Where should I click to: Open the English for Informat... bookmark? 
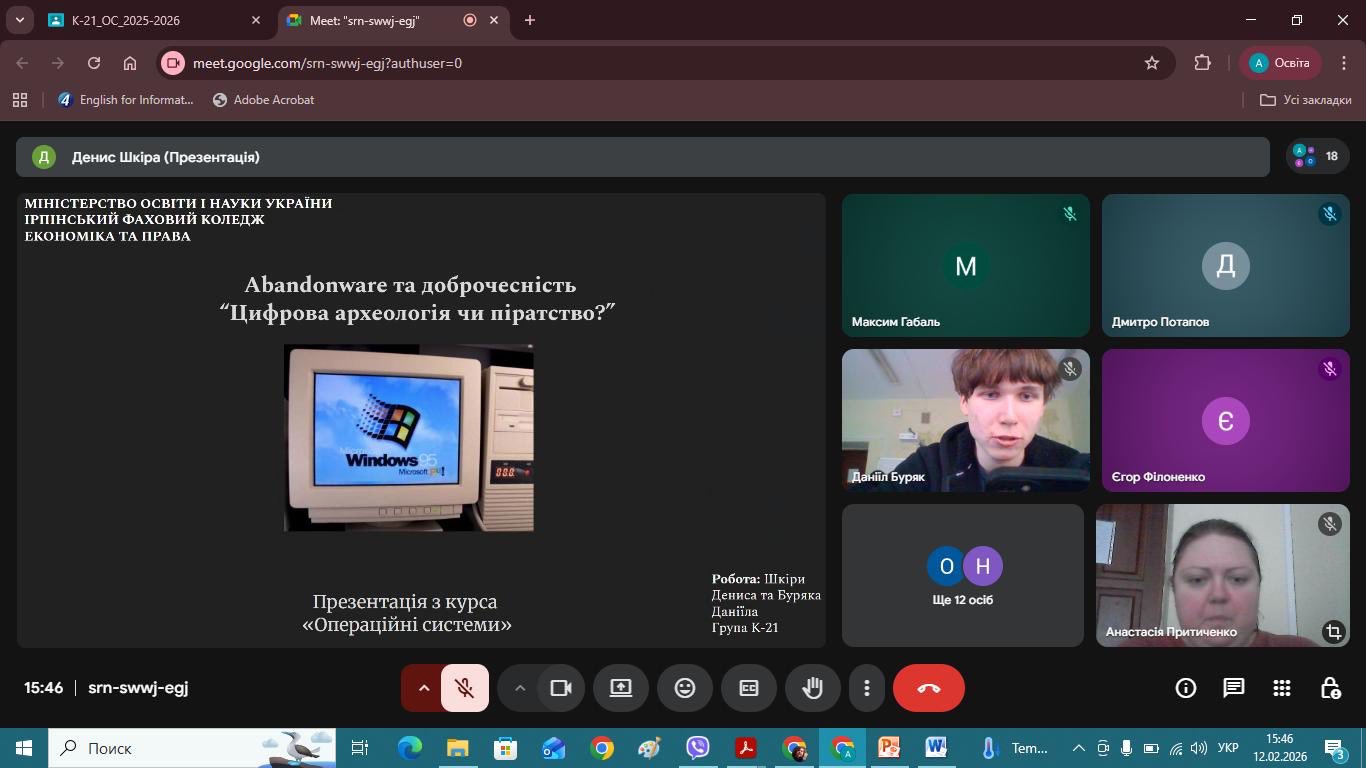125,100
